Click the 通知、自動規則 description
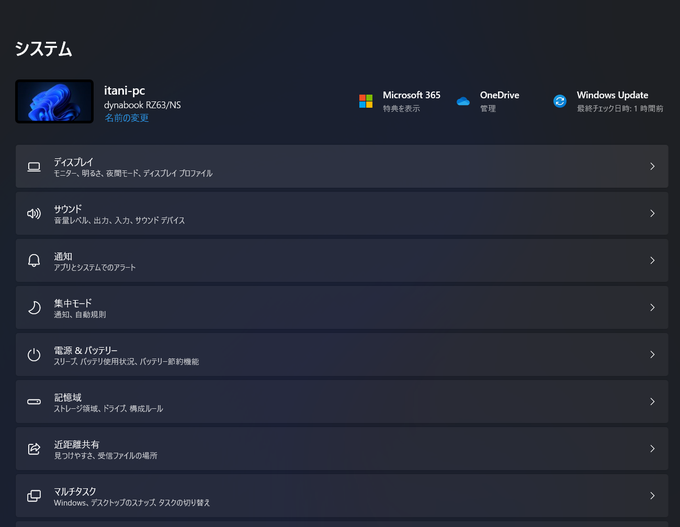The width and height of the screenshot is (680, 527). click(x=80, y=314)
